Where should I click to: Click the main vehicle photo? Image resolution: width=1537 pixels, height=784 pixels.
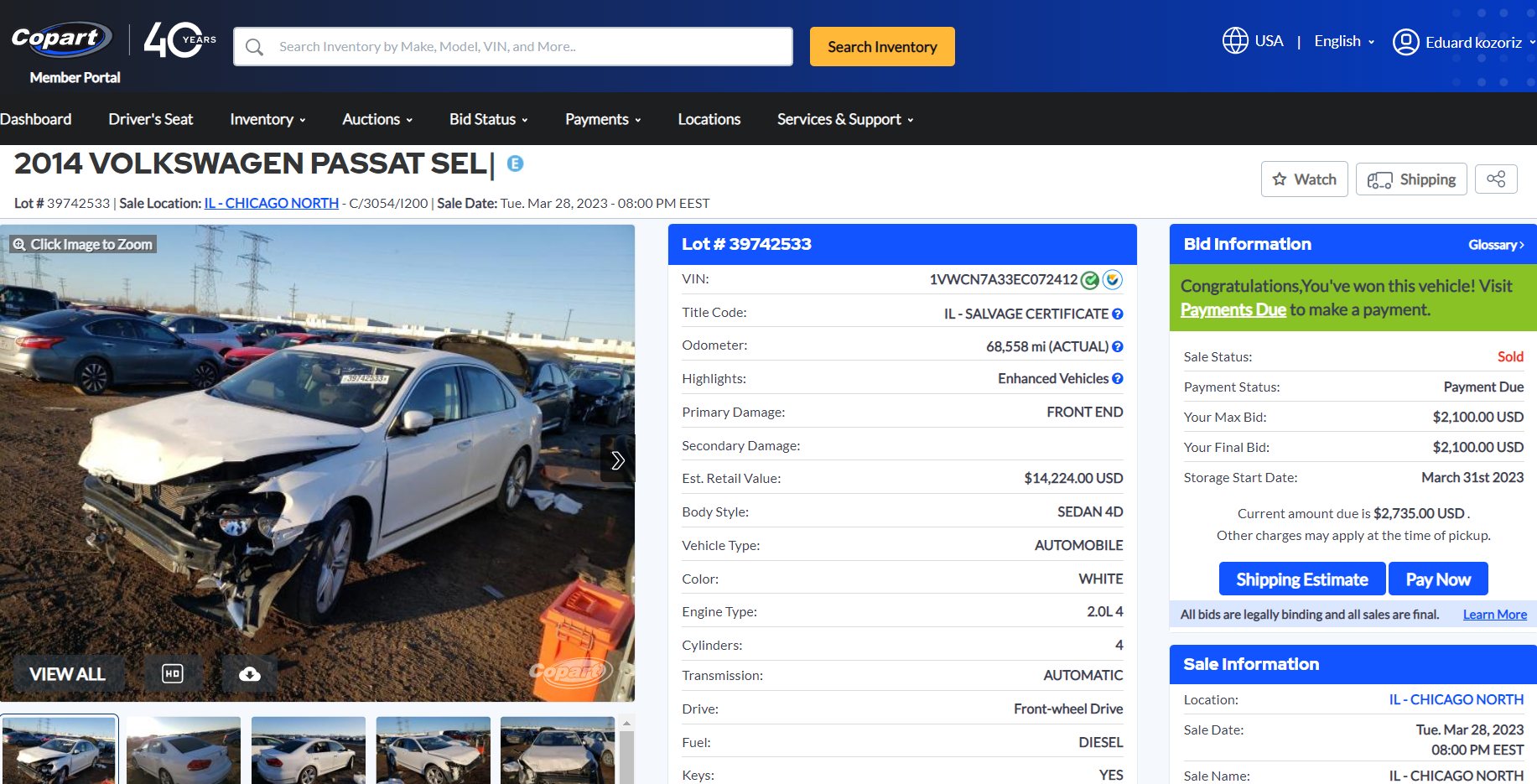click(x=317, y=463)
